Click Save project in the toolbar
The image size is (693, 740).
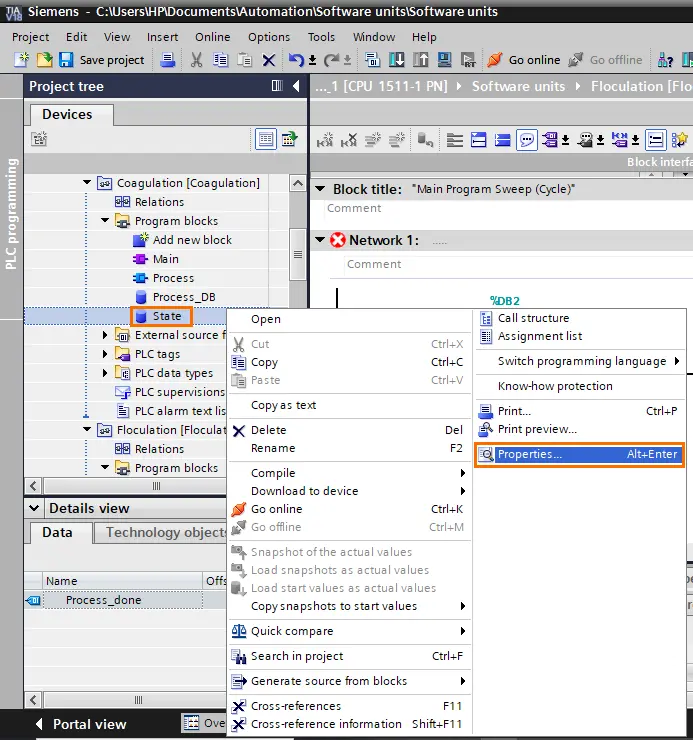tap(102, 60)
